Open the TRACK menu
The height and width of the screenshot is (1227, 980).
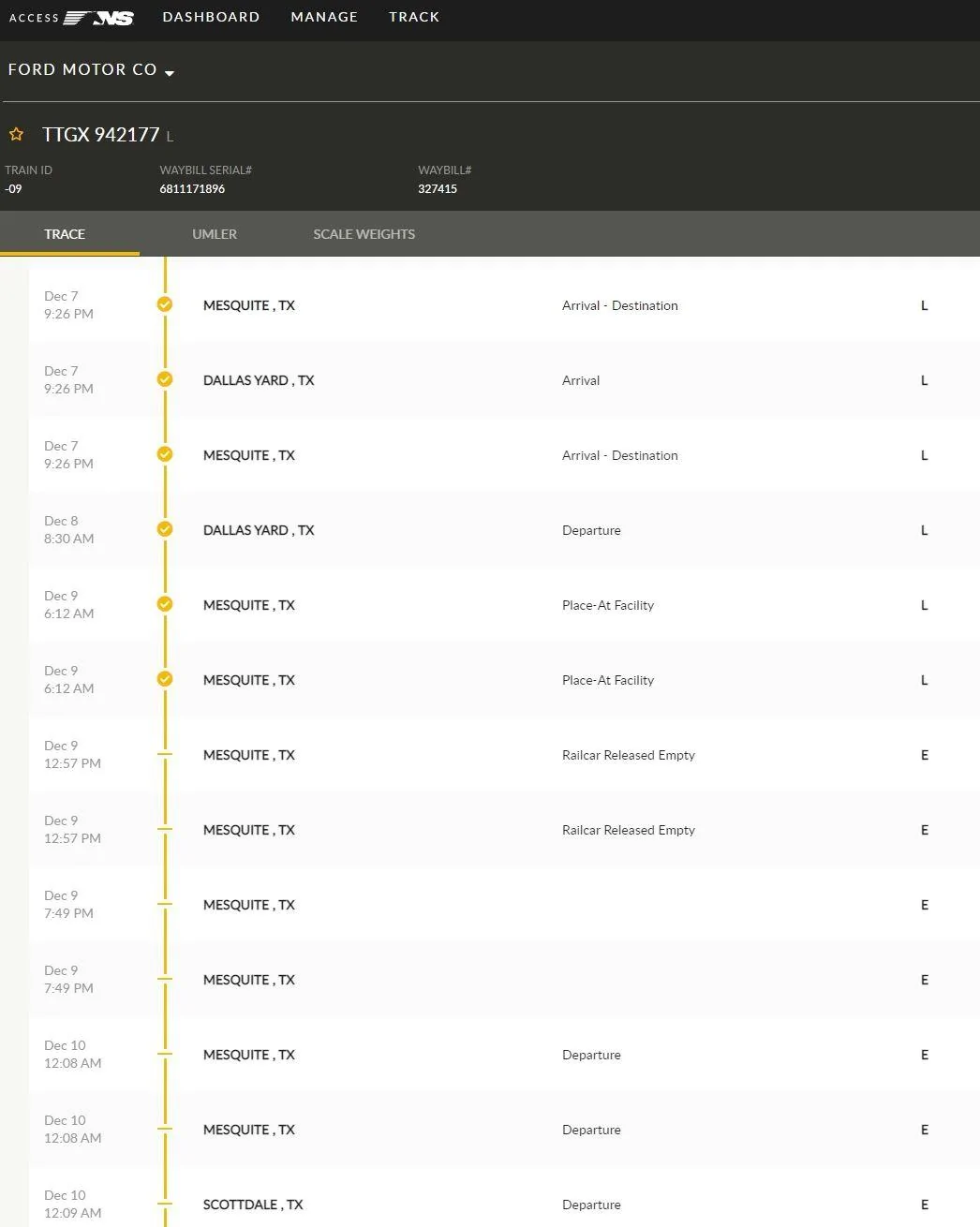coord(414,17)
